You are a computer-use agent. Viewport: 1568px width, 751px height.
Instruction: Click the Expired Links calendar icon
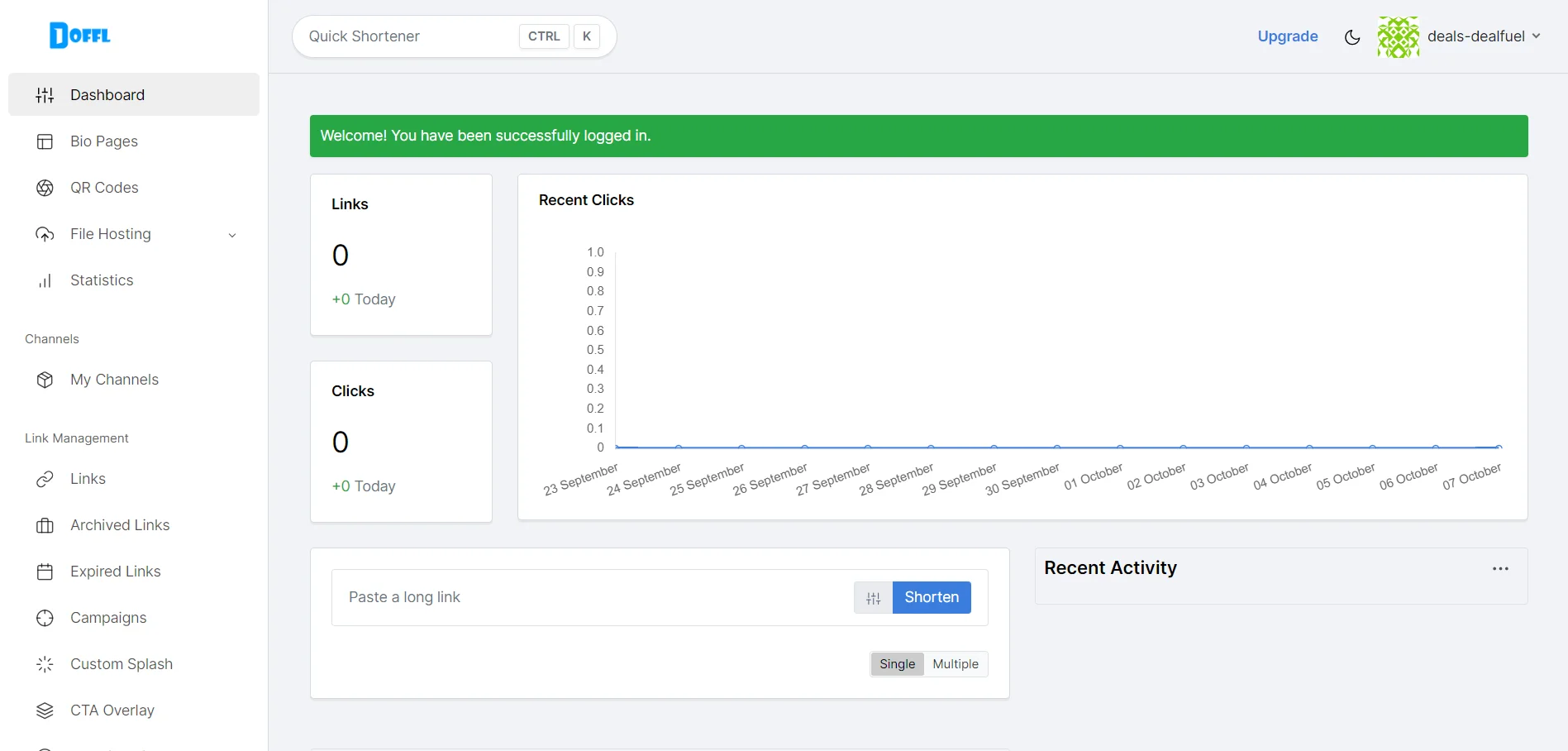(45, 572)
